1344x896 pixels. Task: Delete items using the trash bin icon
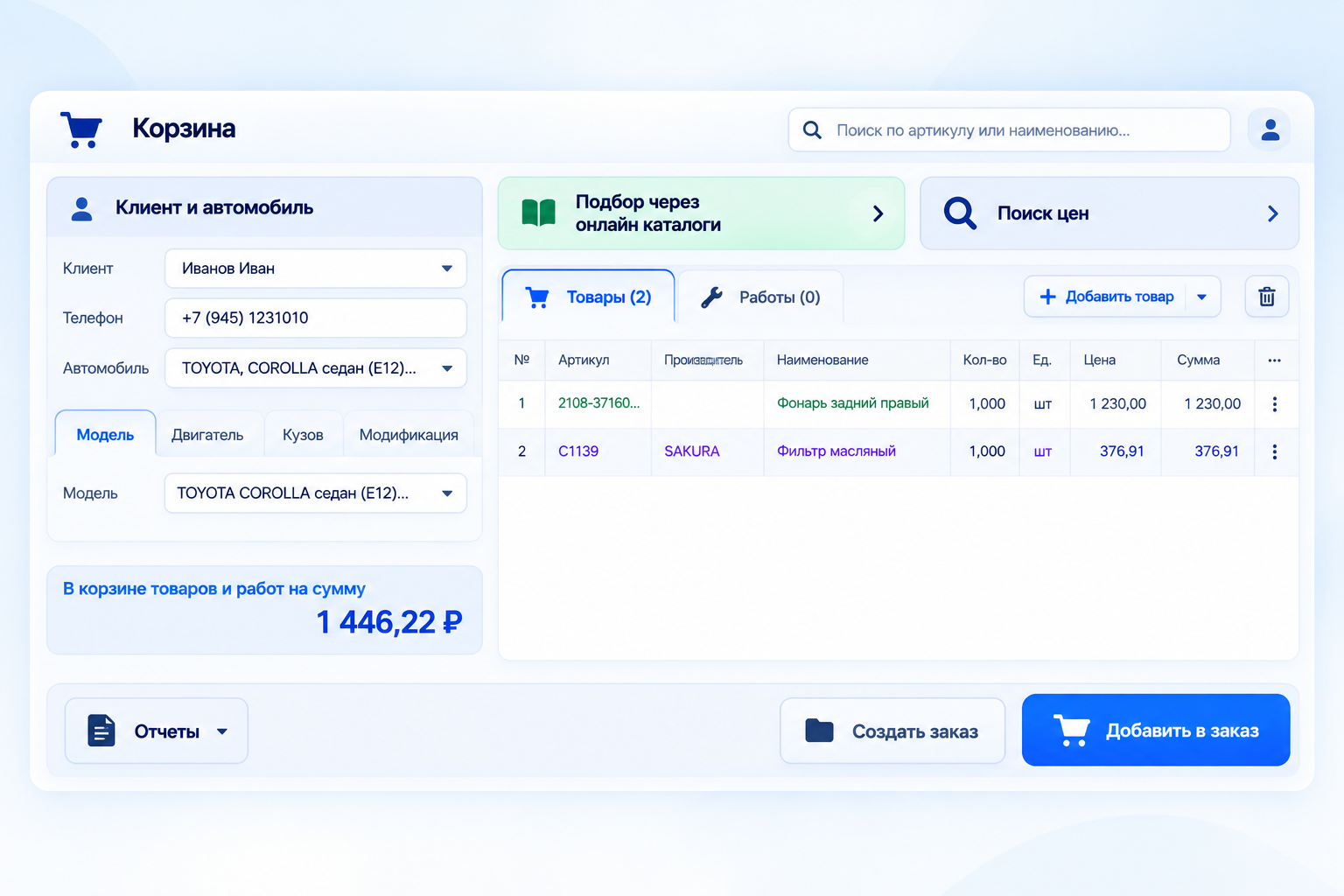click(x=1266, y=297)
